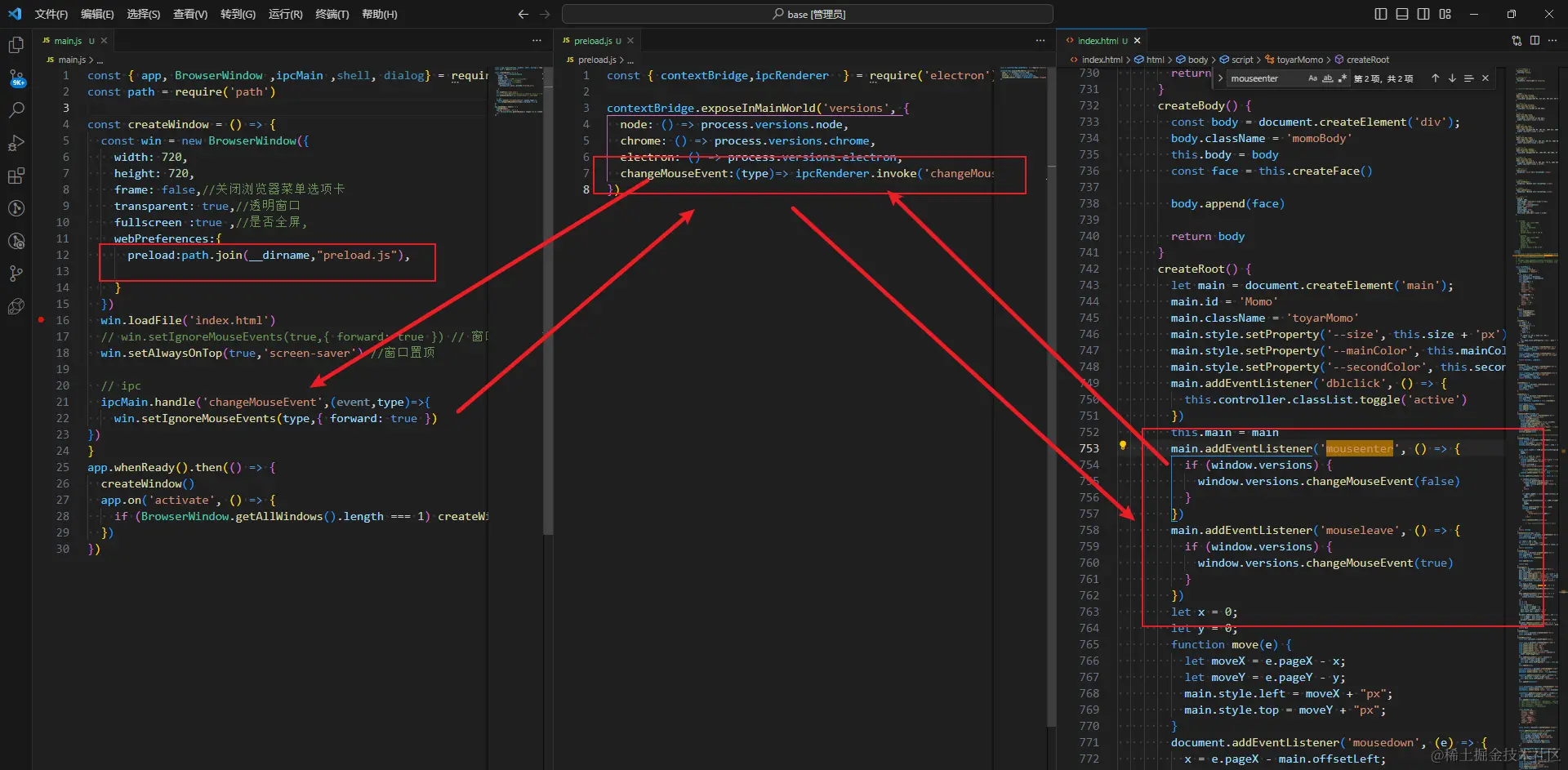Screen dimensions: 1568x770
Task: Open the bottom-most activity bar extension icon
Action: tap(16, 306)
